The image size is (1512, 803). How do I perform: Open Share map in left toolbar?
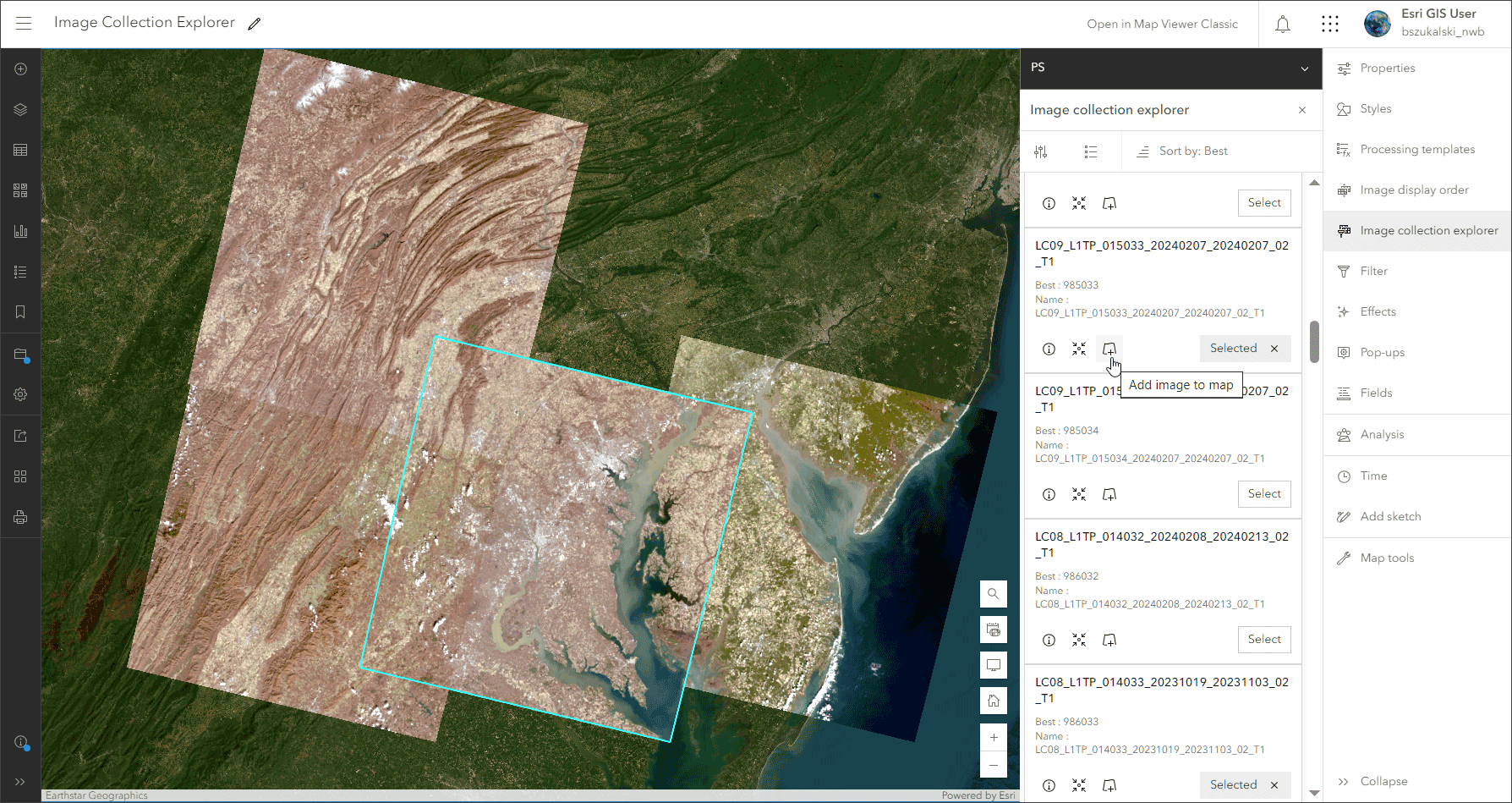(x=21, y=437)
